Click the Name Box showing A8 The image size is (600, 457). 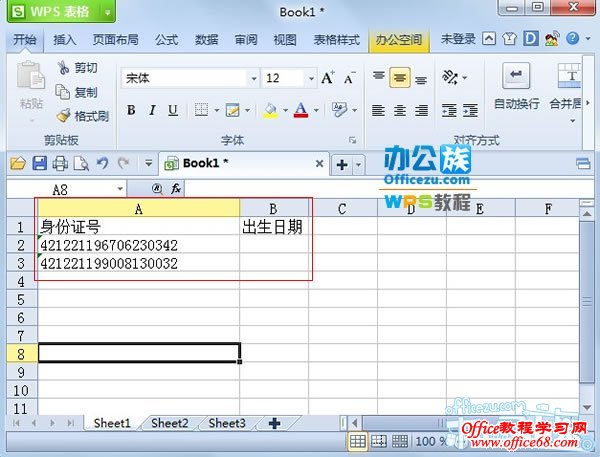[x=66, y=189]
